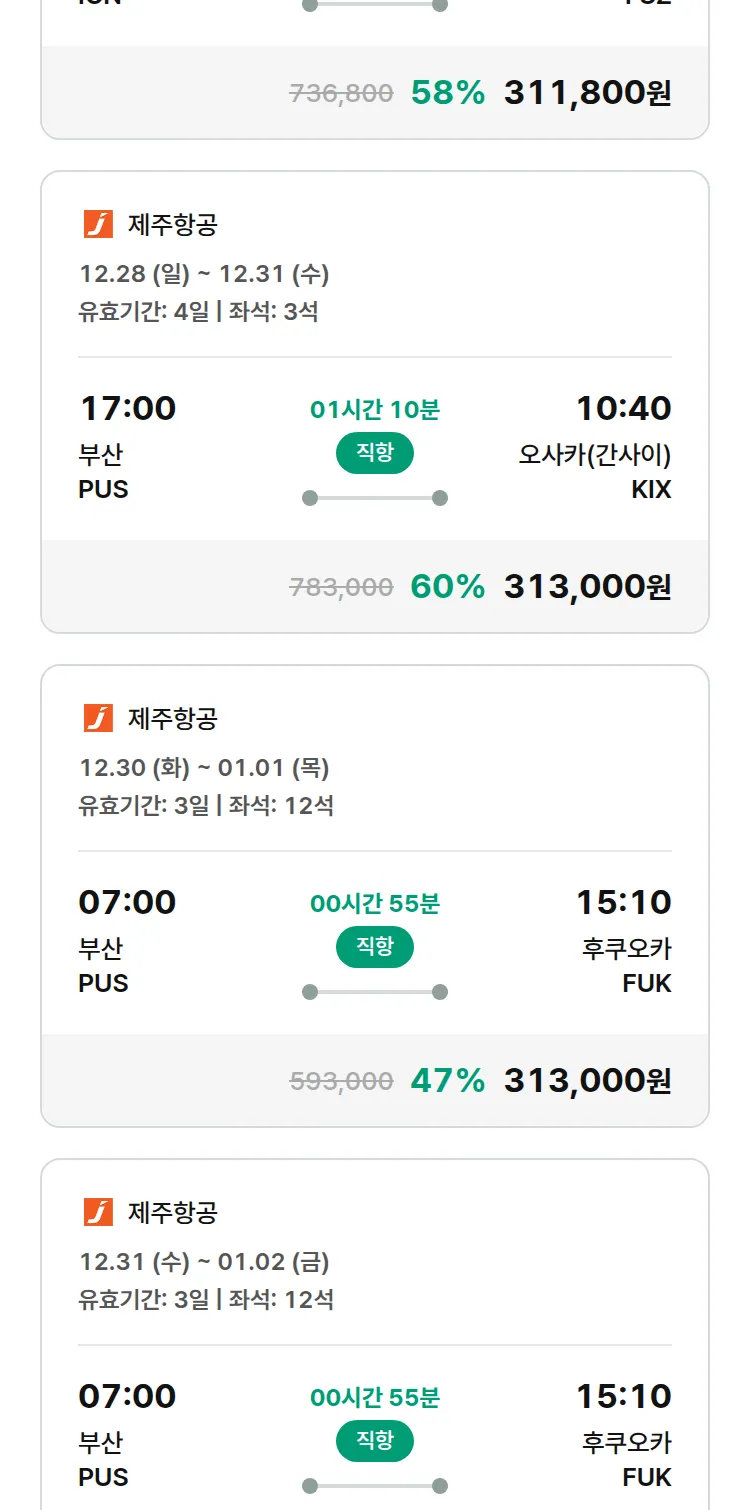750x1510 pixels.
Task: Click Jeju Air logo on 12.28 flight
Action: [98, 224]
